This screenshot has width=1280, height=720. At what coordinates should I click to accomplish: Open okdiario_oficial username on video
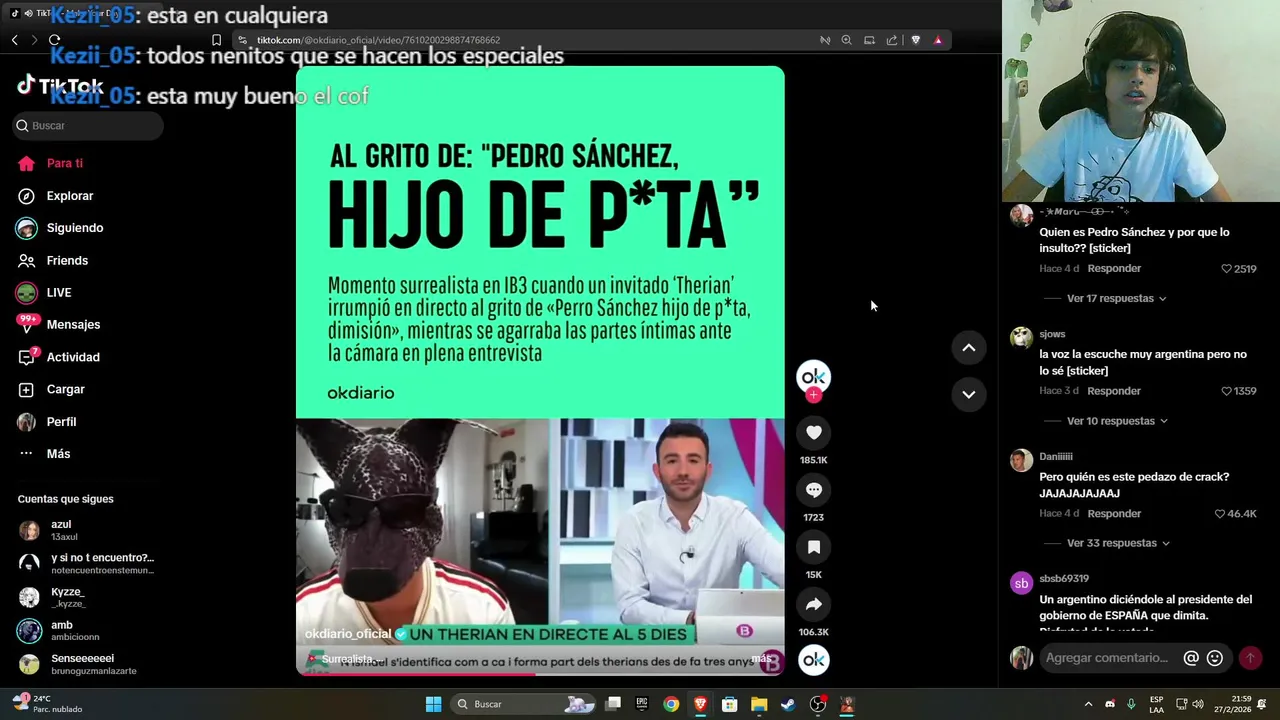(x=348, y=634)
